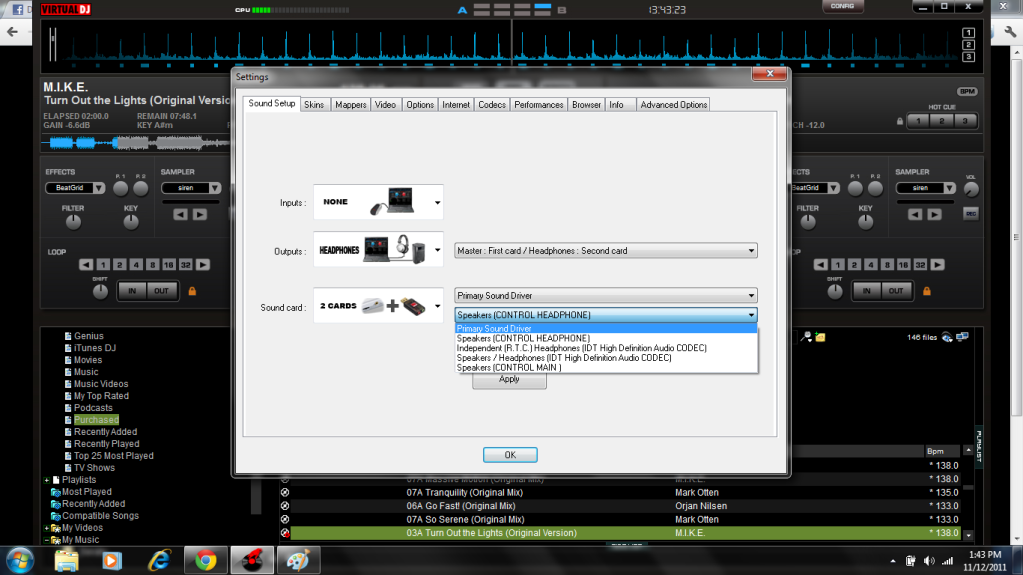Trigger right deck hot cue 3
The width and height of the screenshot is (1023, 575).
coord(966,121)
